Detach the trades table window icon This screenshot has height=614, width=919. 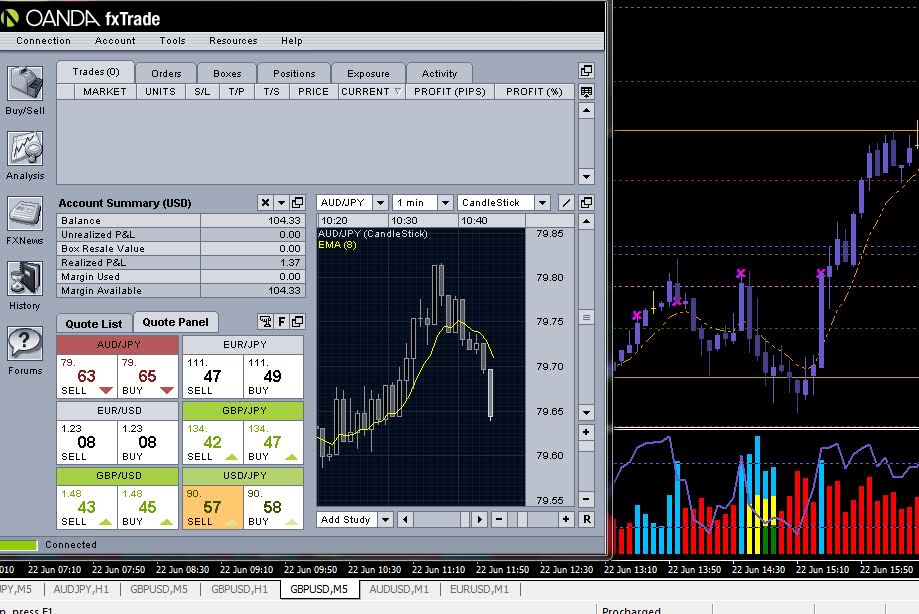click(x=586, y=71)
